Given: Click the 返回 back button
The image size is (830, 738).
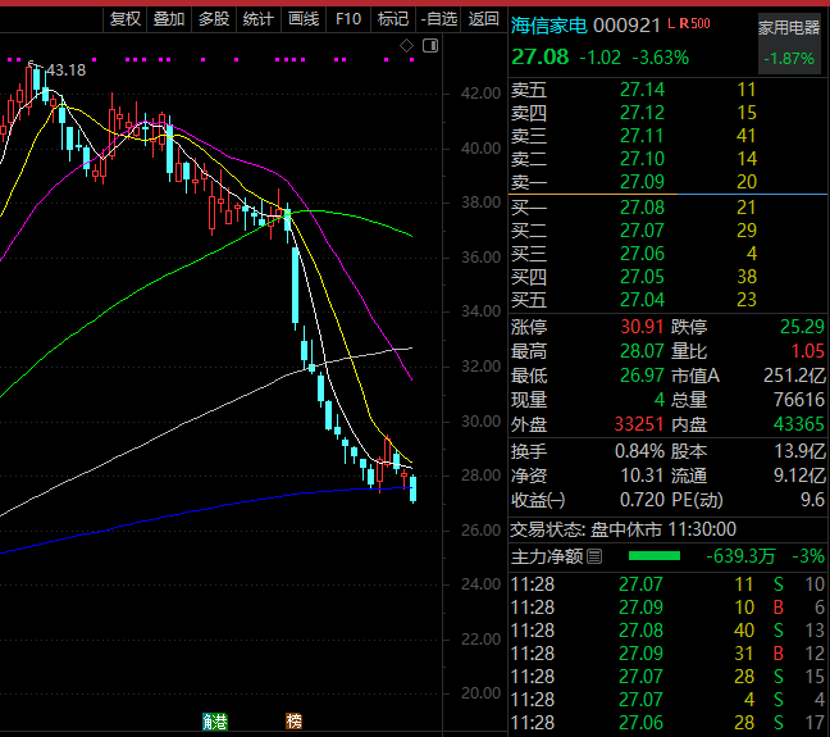Looking at the screenshot, I should click(x=484, y=18).
